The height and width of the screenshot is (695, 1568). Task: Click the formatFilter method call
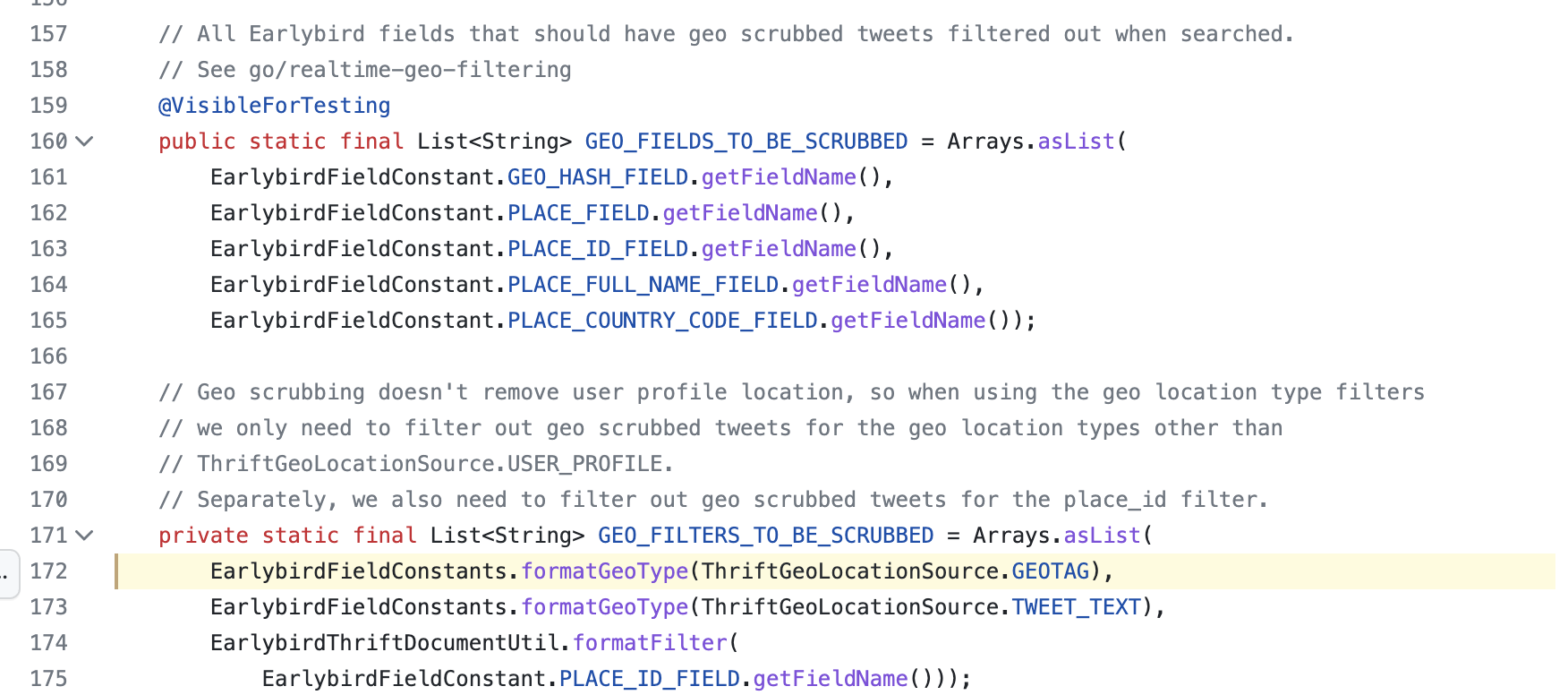tap(650, 643)
